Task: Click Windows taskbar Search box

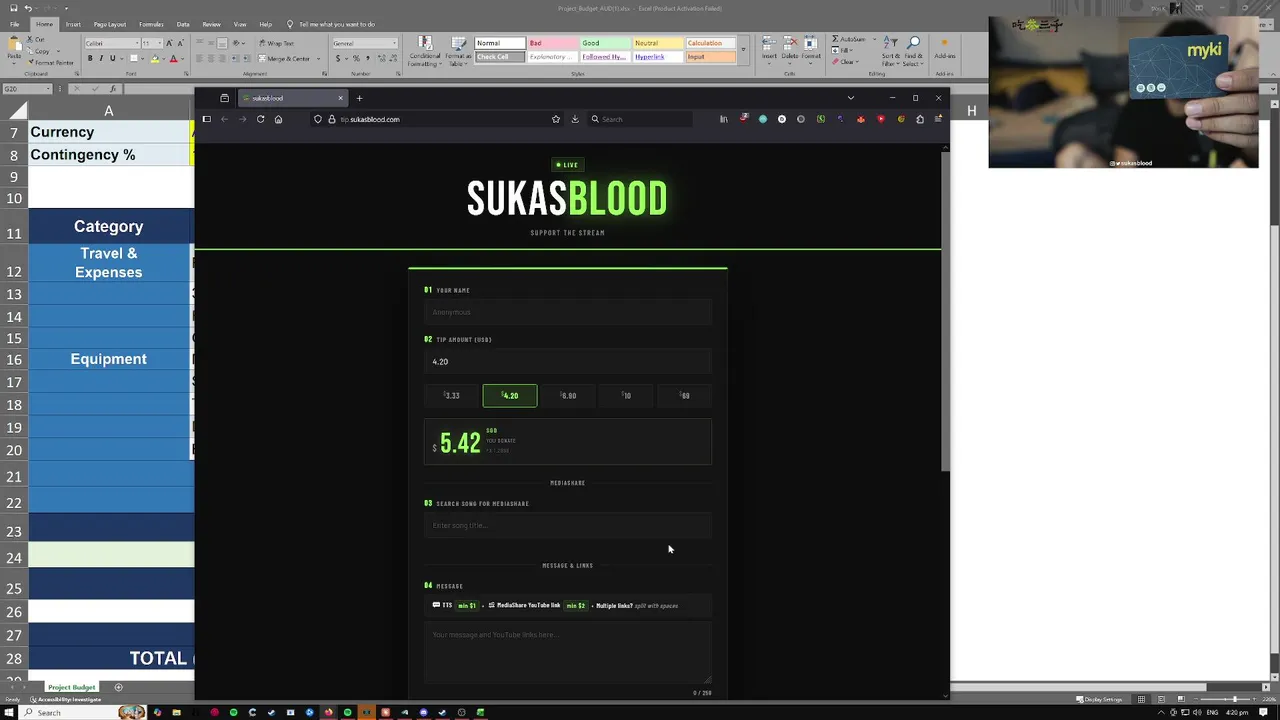Action: tap(83, 712)
